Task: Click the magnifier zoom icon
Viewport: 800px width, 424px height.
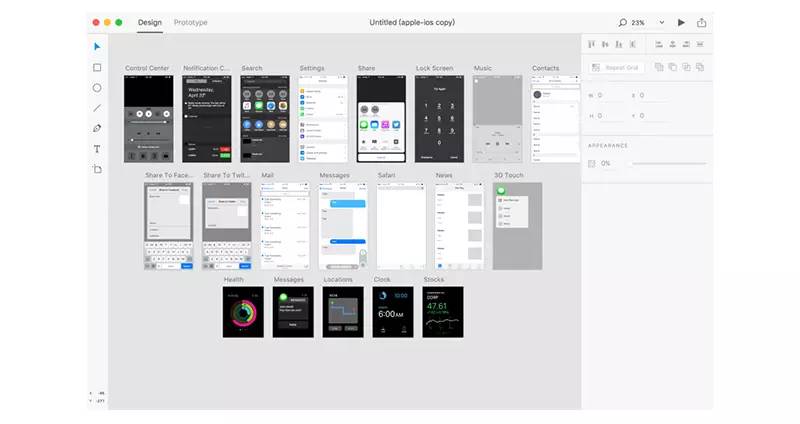Action: pyautogui.click(x=622, y=22)
